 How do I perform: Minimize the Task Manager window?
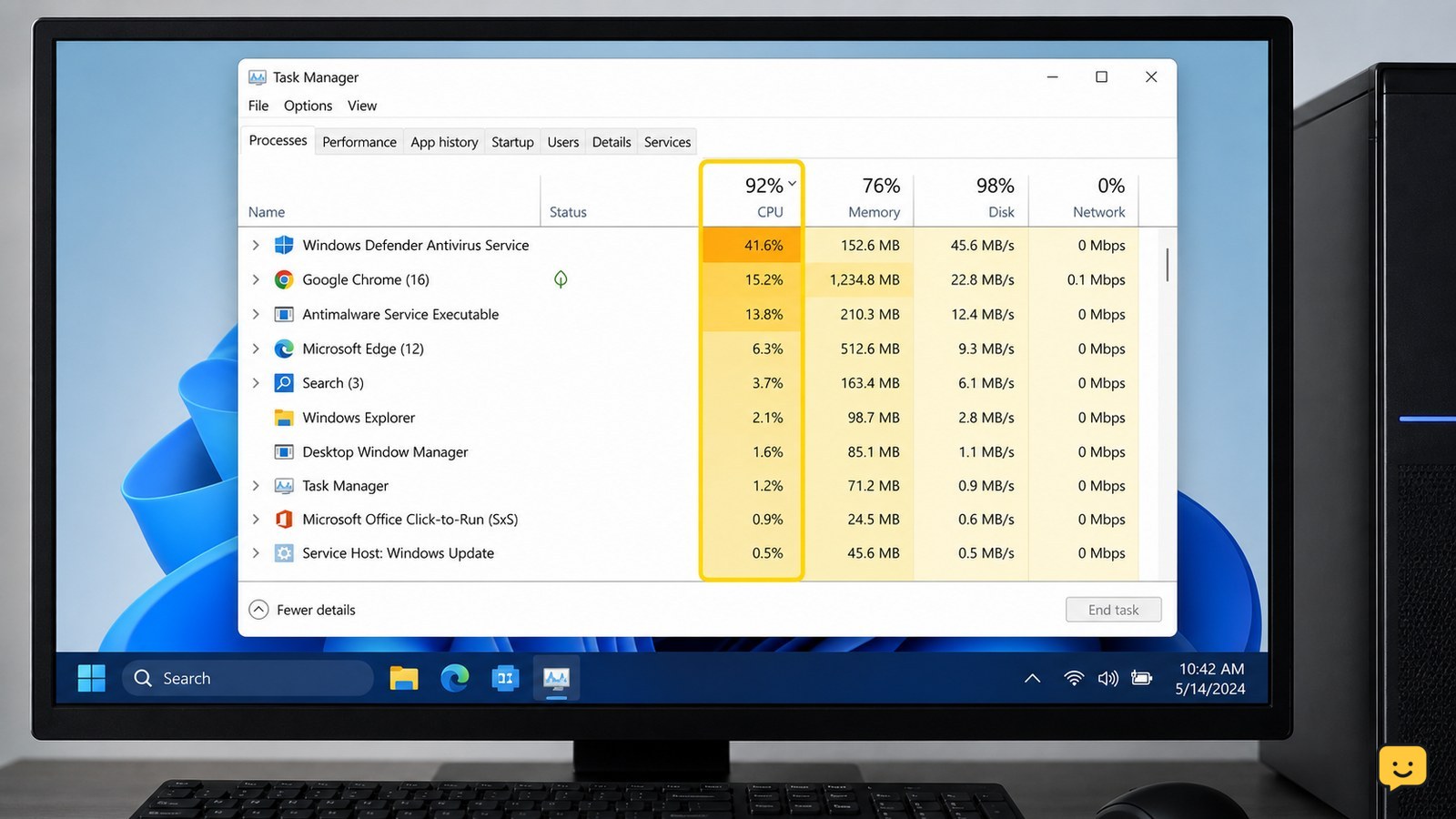point(1053,77)
